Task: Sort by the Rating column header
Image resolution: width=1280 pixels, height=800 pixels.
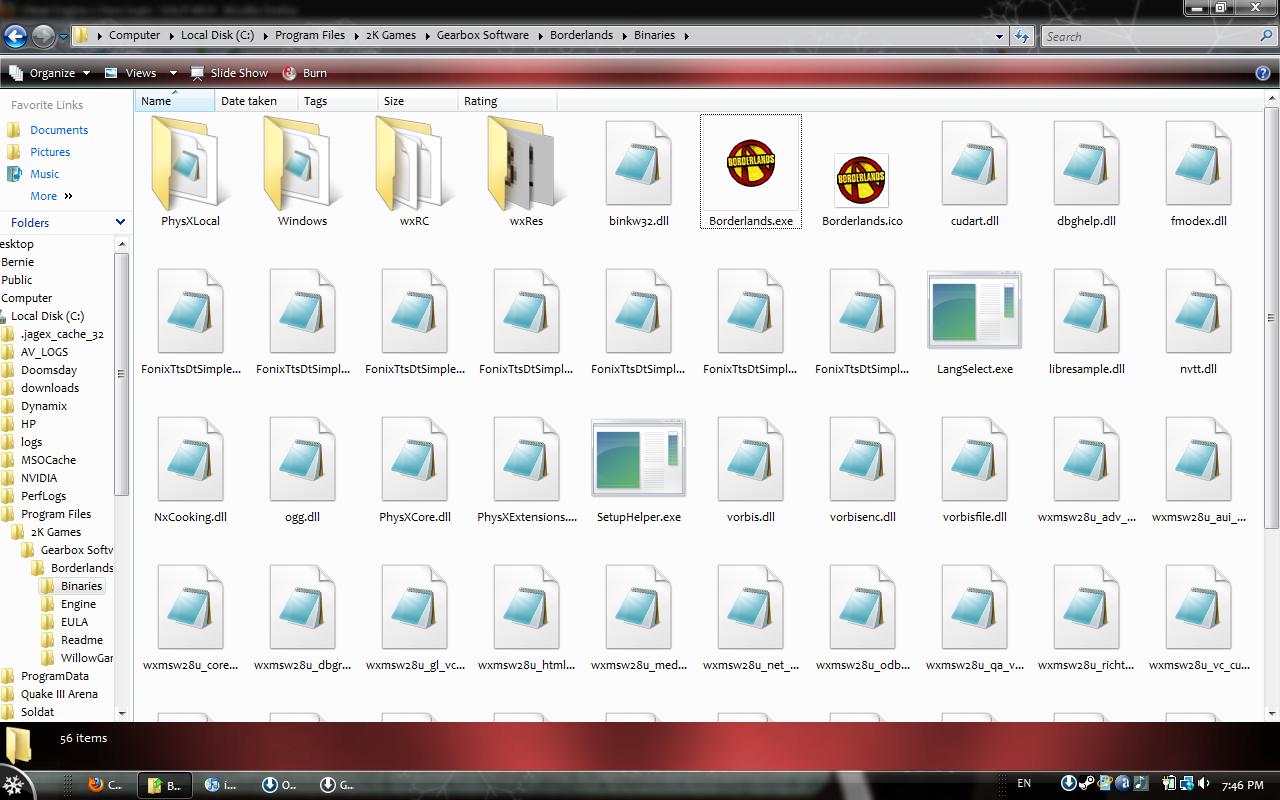Action: (507, 101)
